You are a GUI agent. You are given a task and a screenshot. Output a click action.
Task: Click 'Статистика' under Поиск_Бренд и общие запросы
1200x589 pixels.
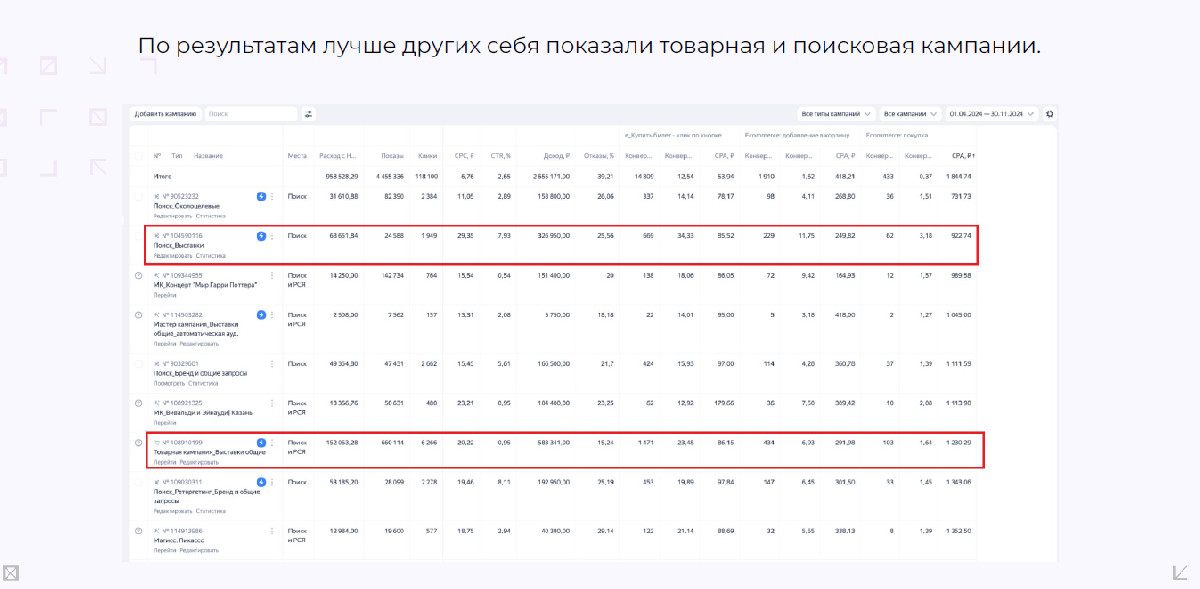[x=203, y=382]
